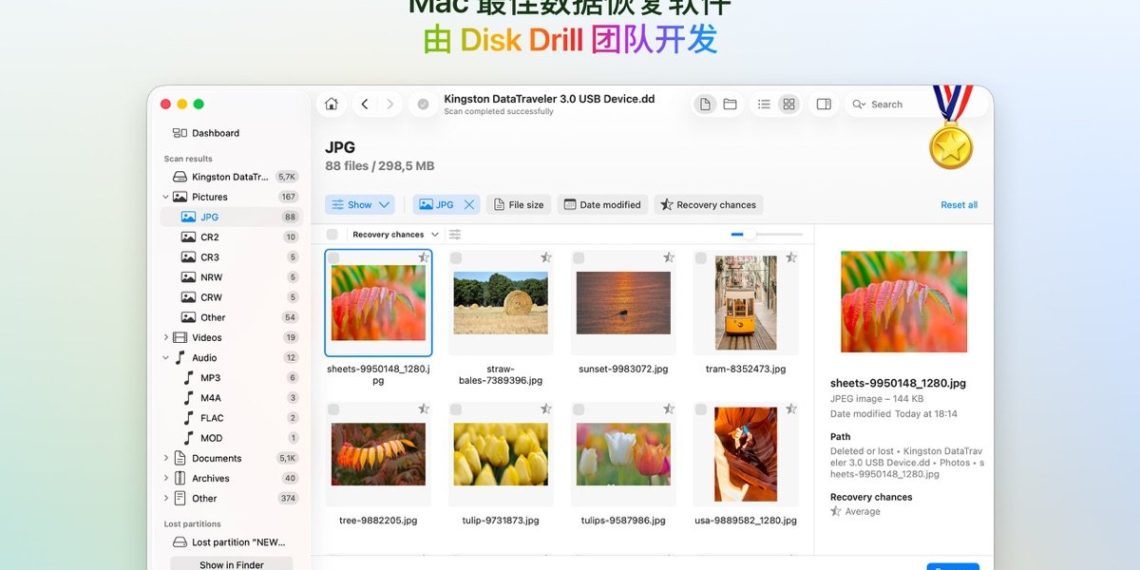The width and height of the screenshot is (1140, 570).
Task: Click the Reset all link
Action: [958, 205]
